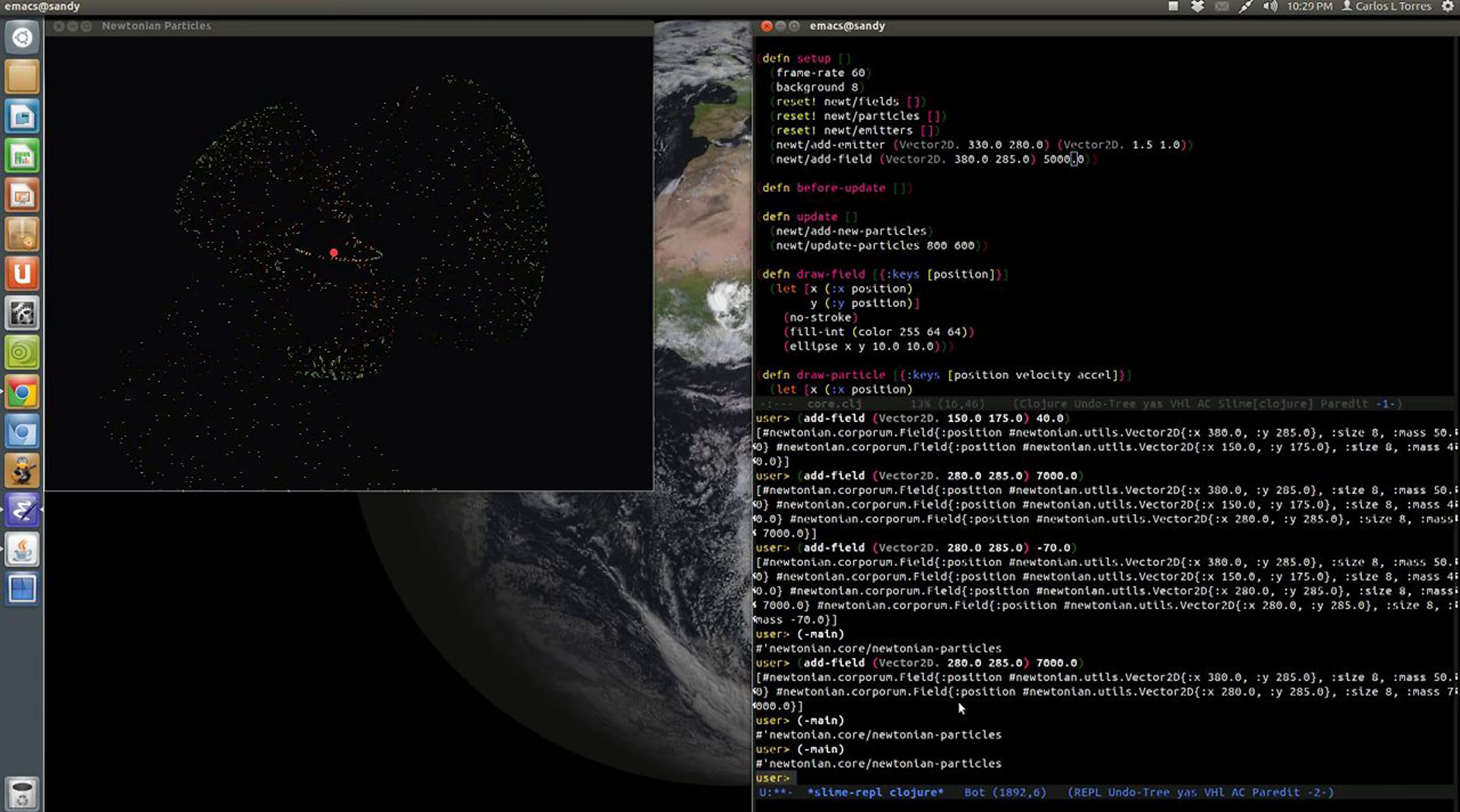Click the *slime-repl clojure* mode line name

tap(875, 793)
